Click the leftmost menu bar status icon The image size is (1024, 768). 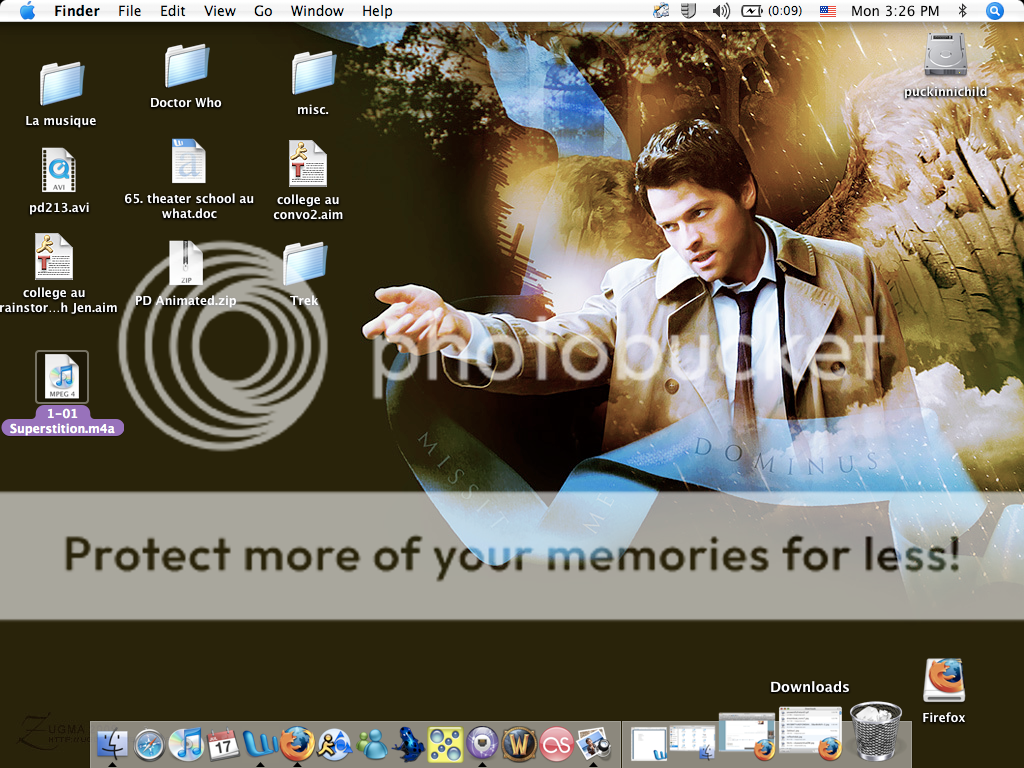661,11
